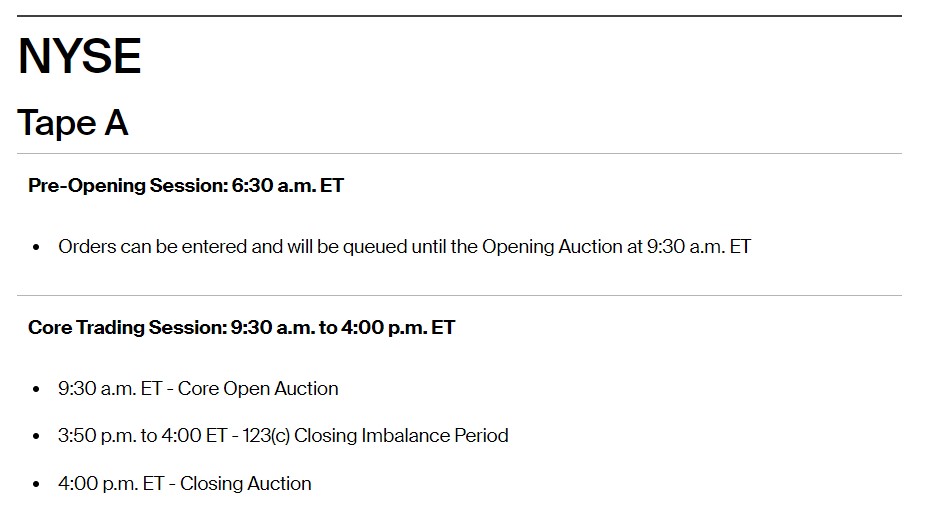Click the word 'Pre-Opening' in the heading
This screenshot has width=928, height=512.
(86, 185)
